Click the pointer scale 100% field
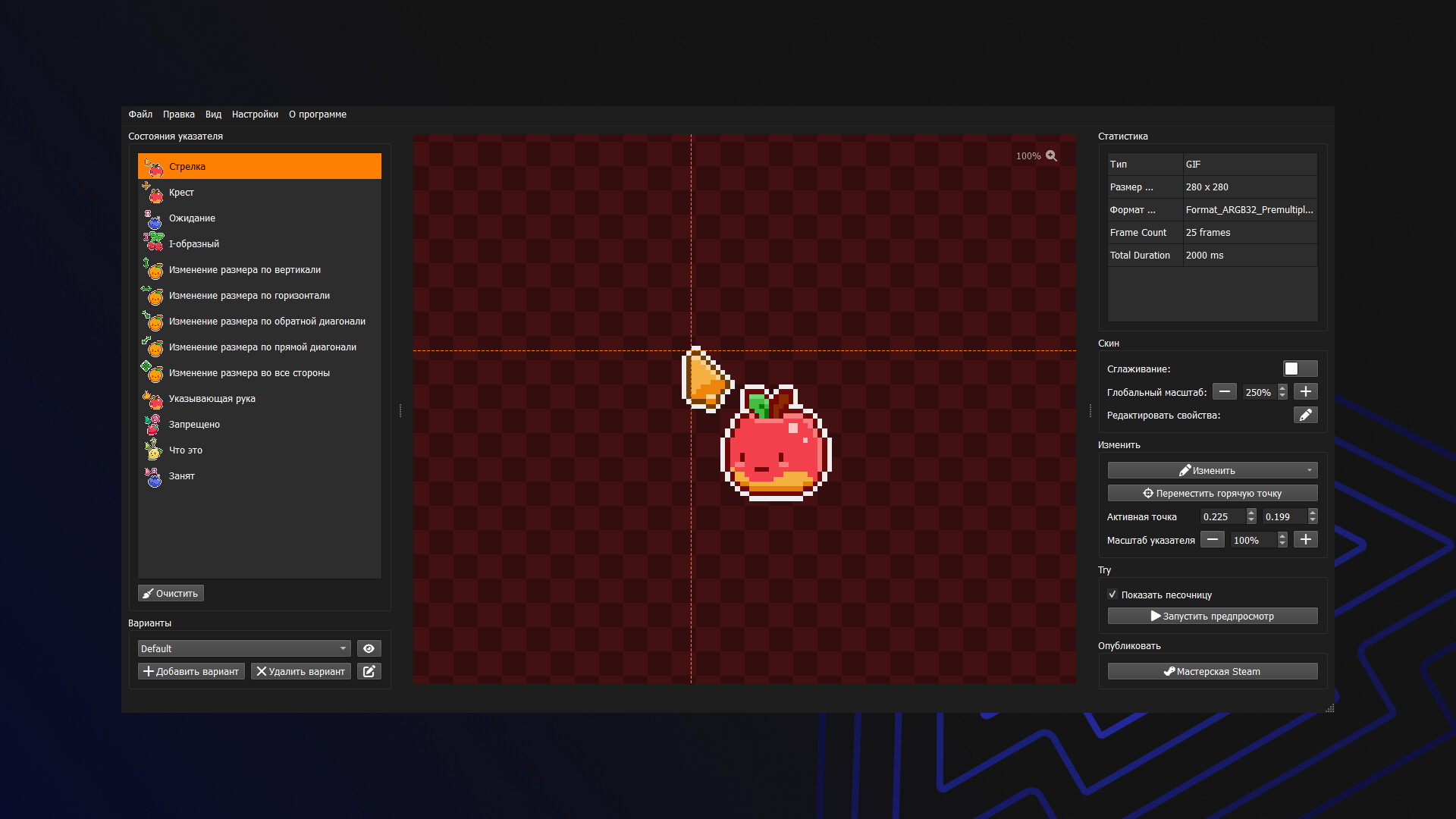This screenshot has height=819, width=1456. (1254, 540)
